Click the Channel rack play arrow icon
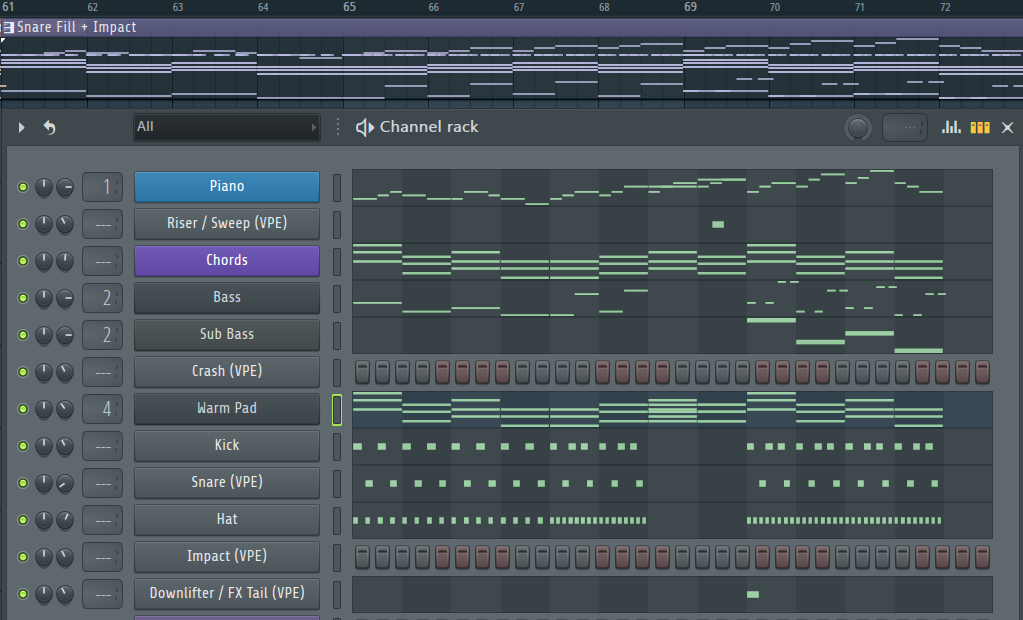This screenshot has width=1023, height=620. pyautogui.click(x=22, y=127)
